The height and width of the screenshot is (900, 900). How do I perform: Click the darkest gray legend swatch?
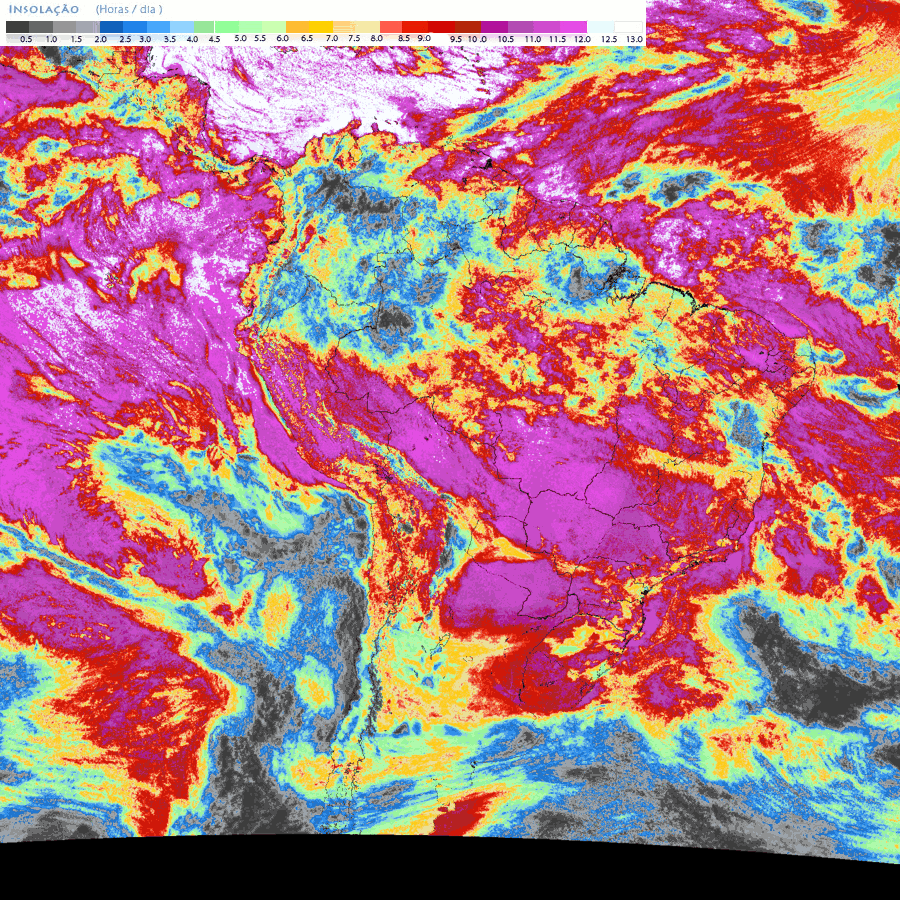17,27
